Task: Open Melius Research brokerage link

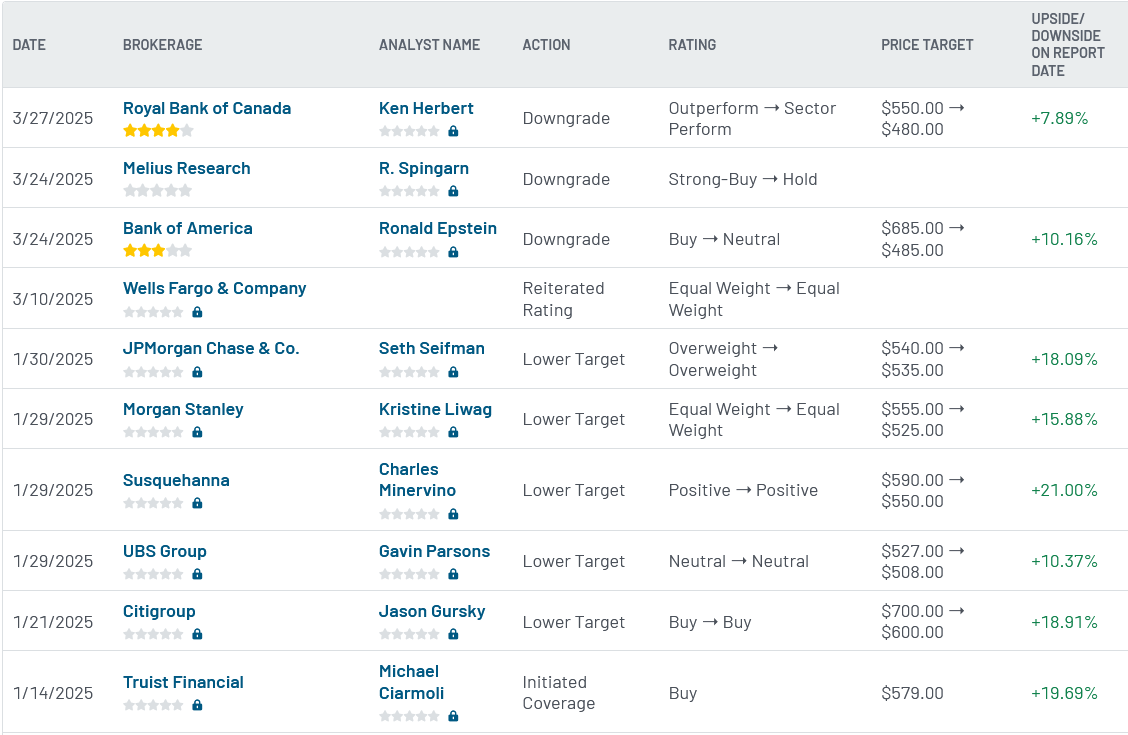Action: pyautogui.click(x=187, y=168)
